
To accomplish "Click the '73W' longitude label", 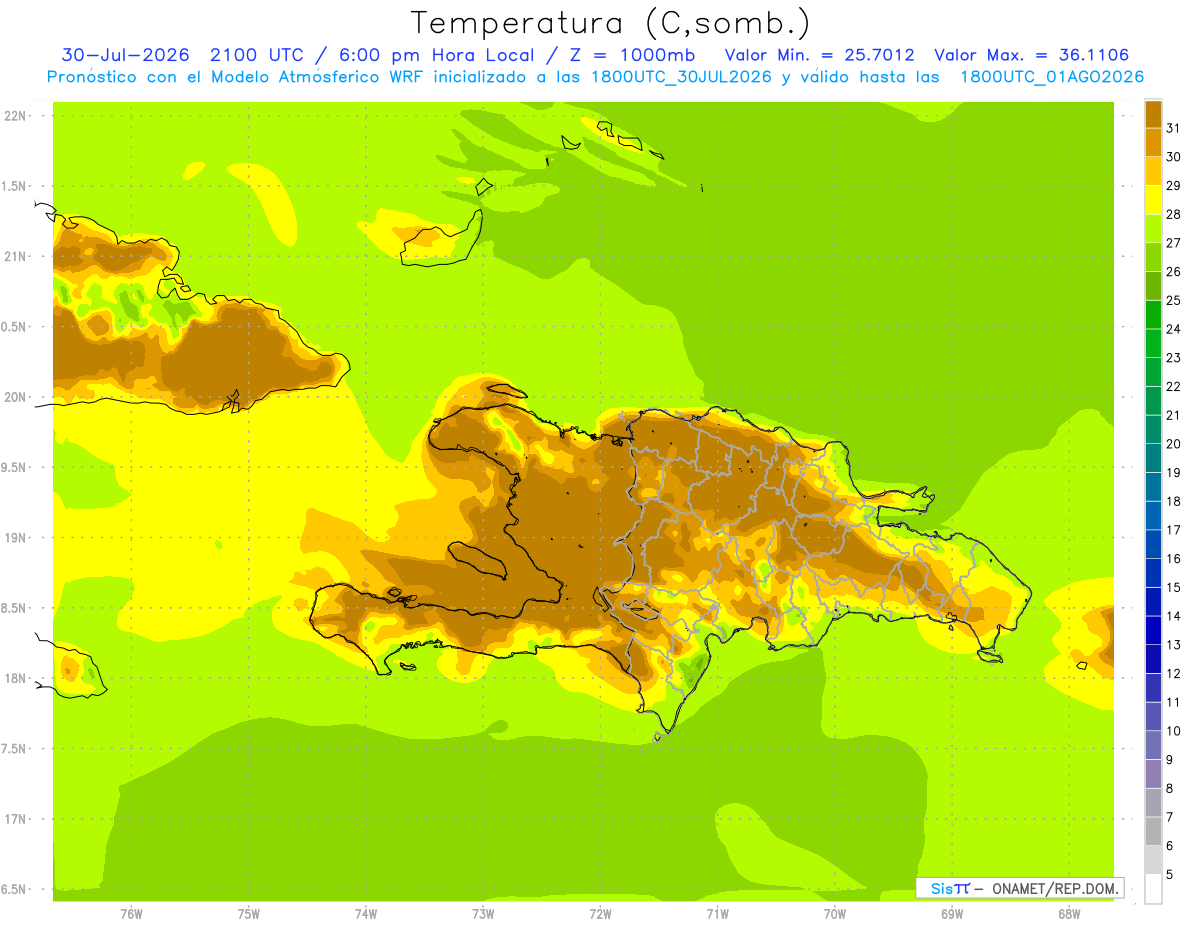I will click(483, 914).
